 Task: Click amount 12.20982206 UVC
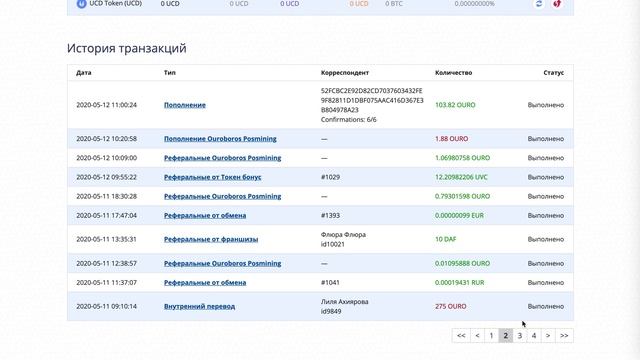tap(461, 177)
